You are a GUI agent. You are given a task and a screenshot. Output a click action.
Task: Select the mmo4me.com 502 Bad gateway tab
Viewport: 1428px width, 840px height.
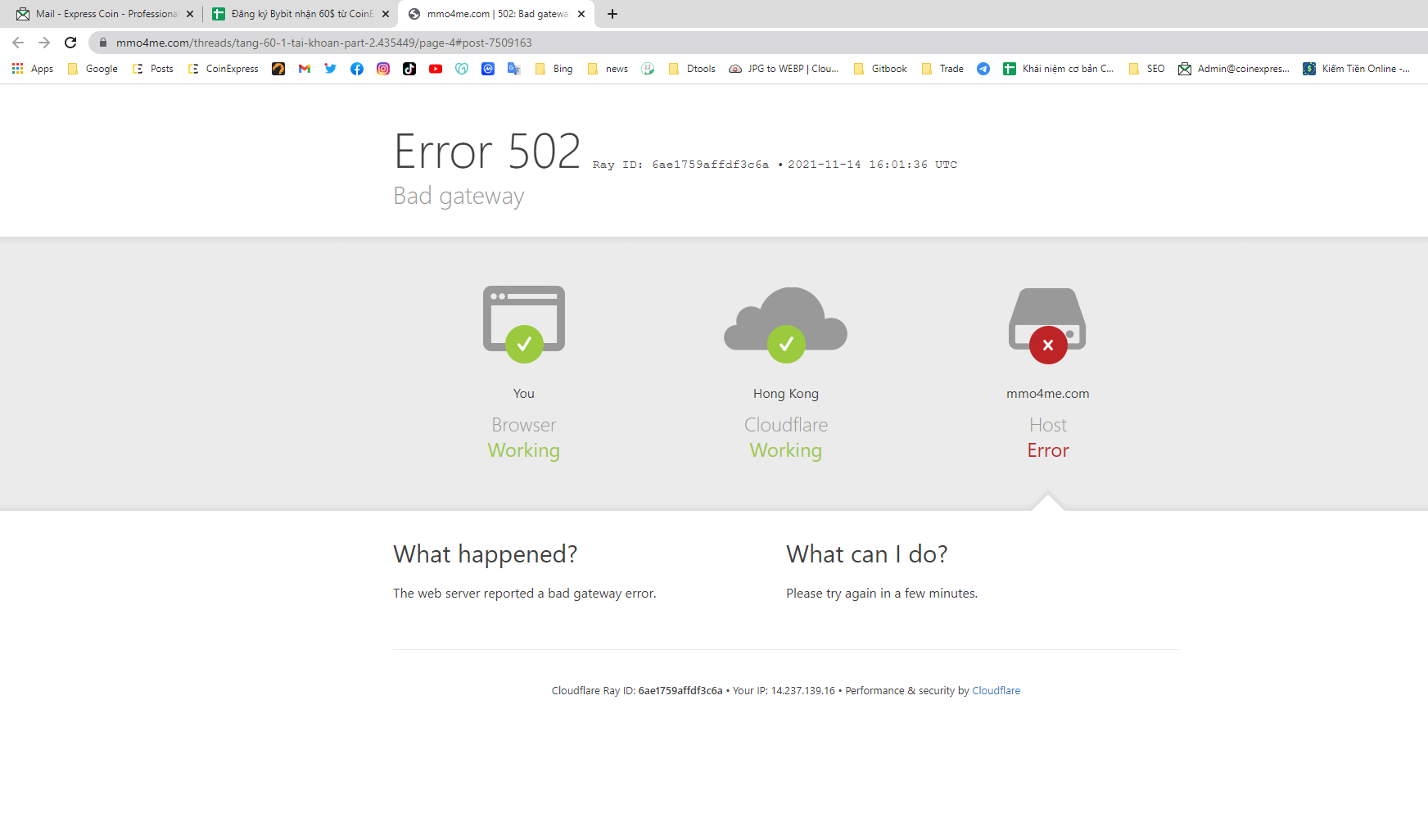[496, 14]
